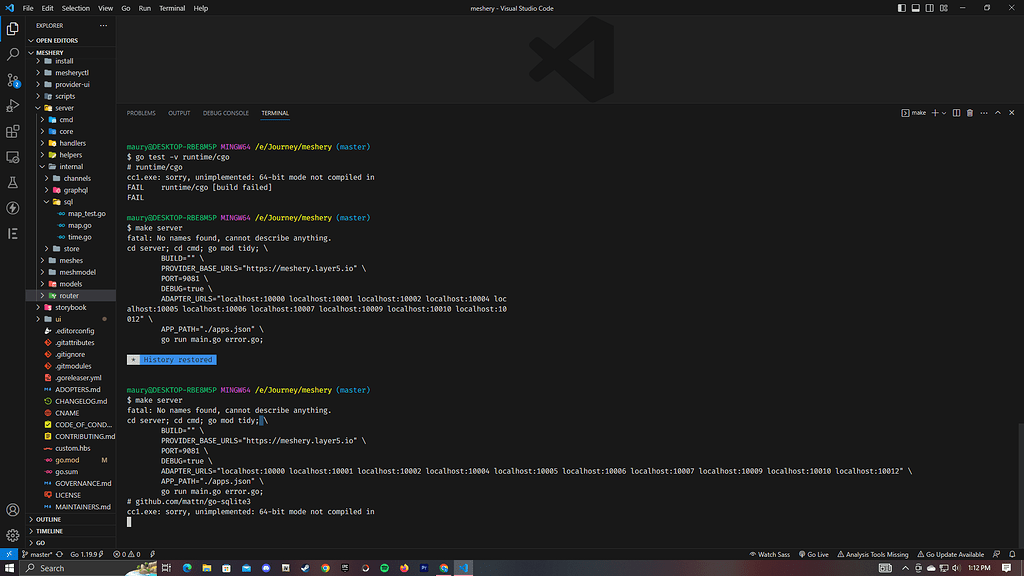Maximize the terminal panel size
The width and height of the screenshot is (1024, 576).
[997, 113]
